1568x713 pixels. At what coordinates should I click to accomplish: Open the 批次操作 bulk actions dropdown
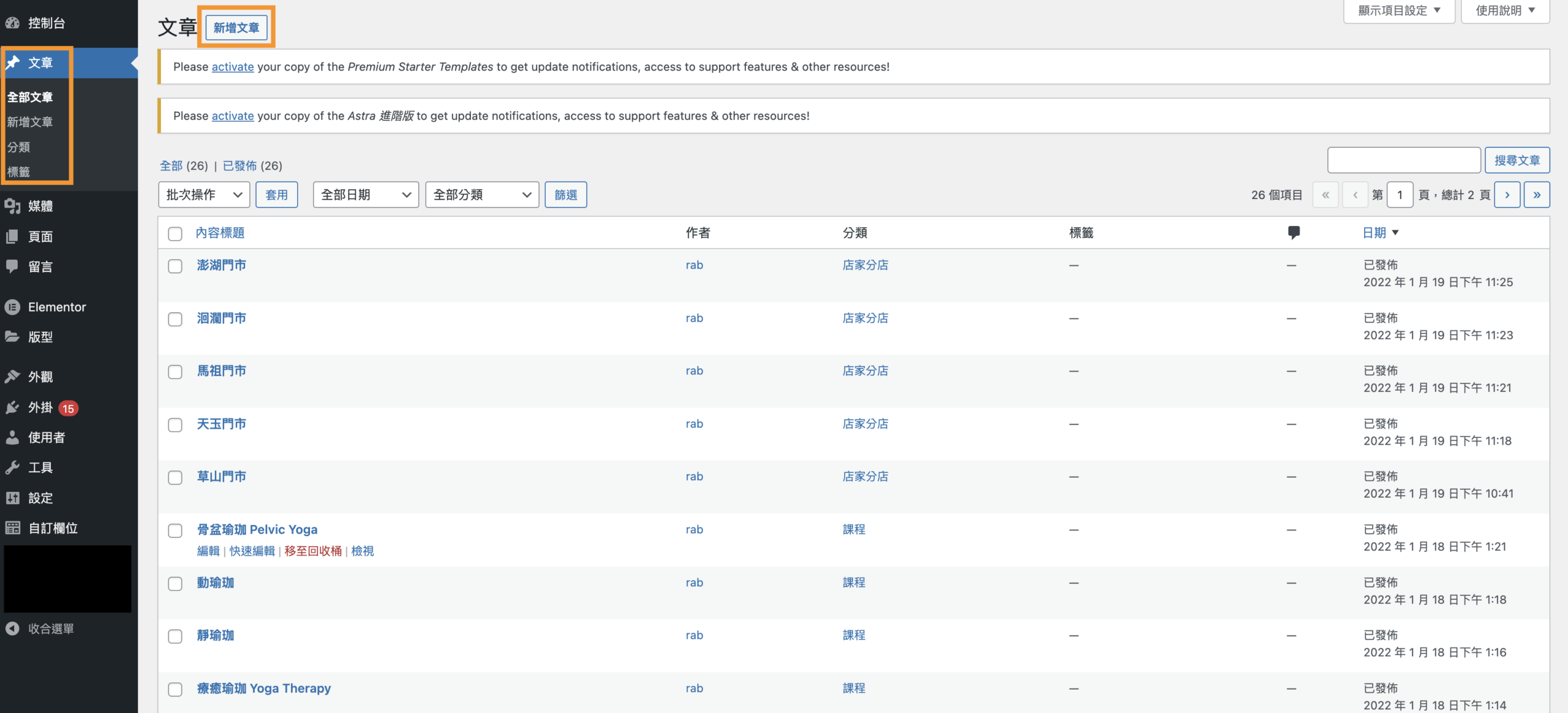pyautogui.click(x=204, y=195)
